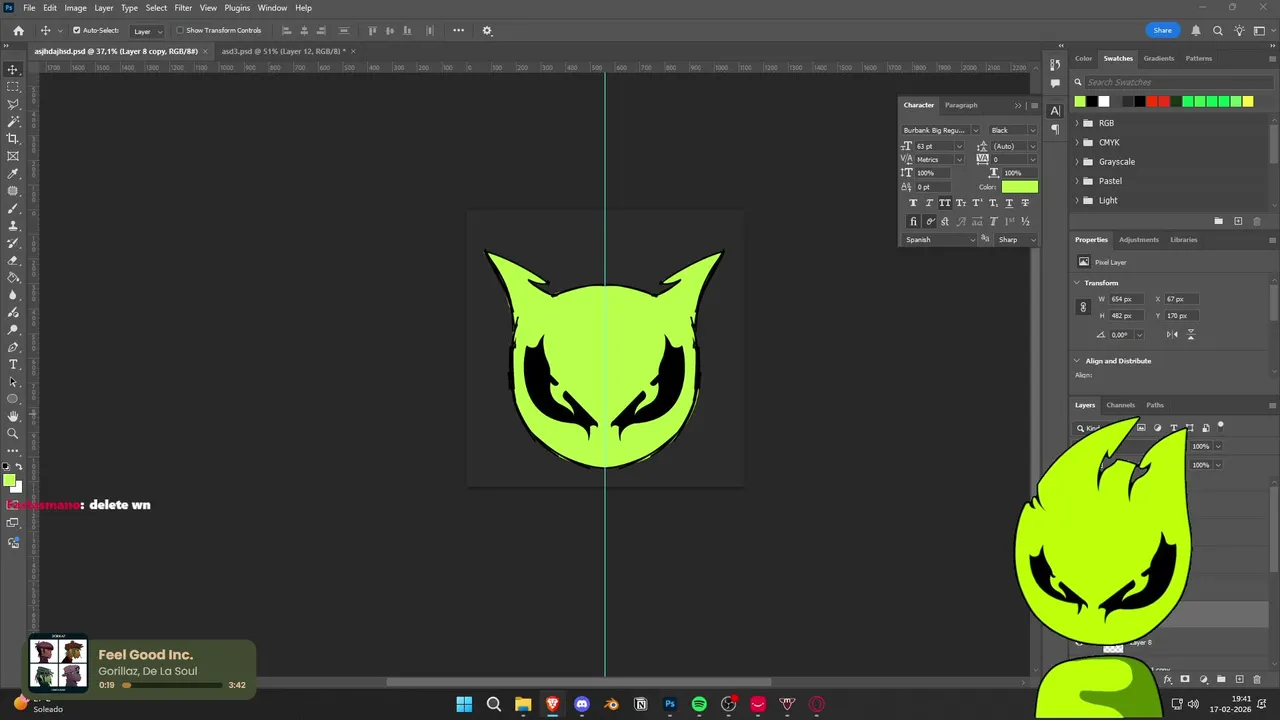Open Spotify from the taskbar
1280x720 pixels.
pyautogui.click(x=699, y=704)
